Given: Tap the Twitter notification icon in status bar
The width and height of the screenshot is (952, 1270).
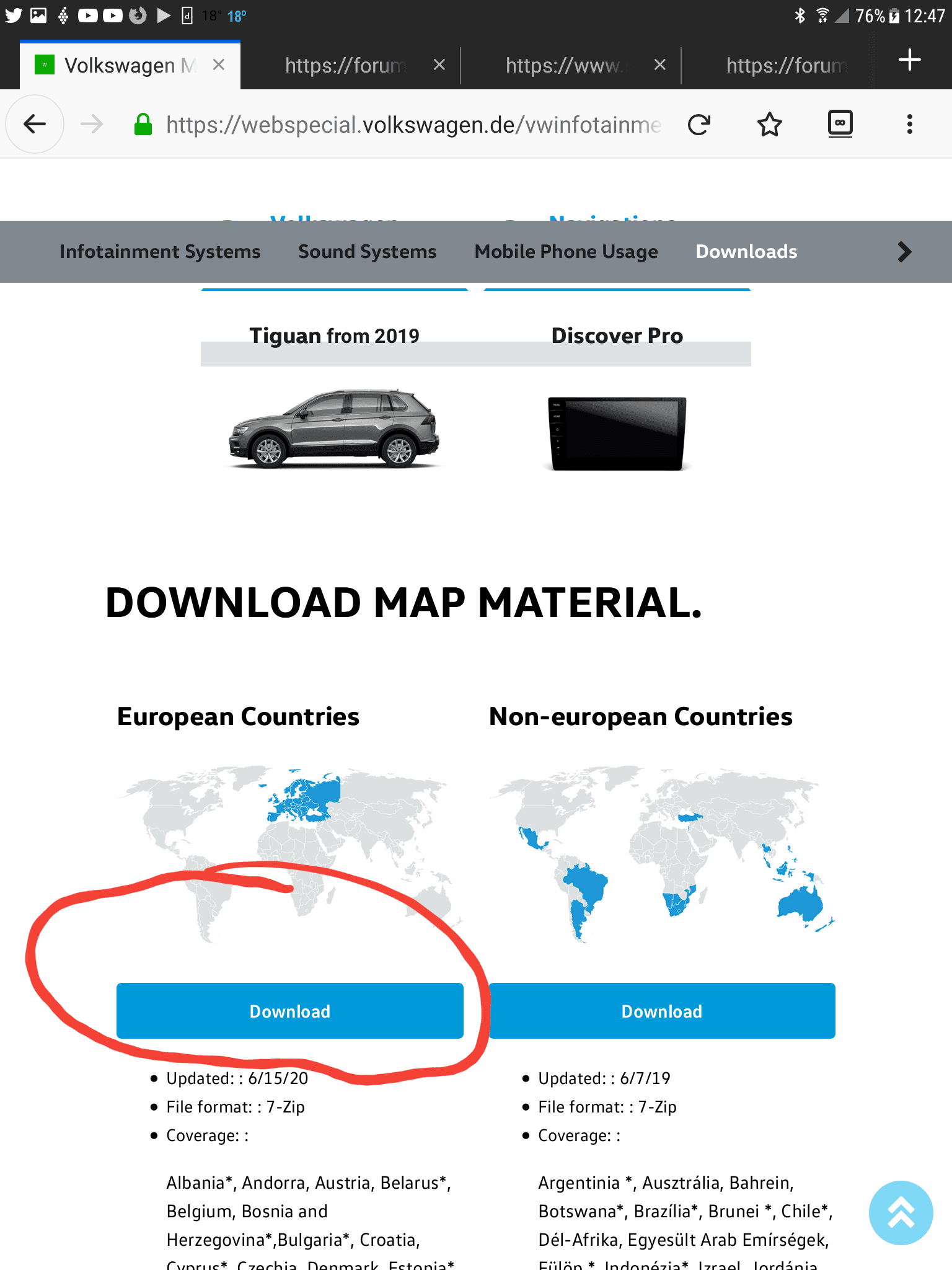Looking at the screenshot, I should (x=14, y=16).
